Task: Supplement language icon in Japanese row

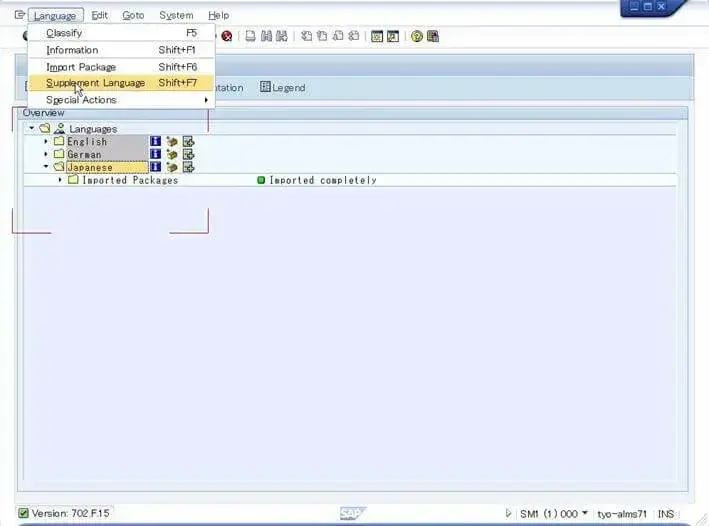Action: tap(189, 167)
